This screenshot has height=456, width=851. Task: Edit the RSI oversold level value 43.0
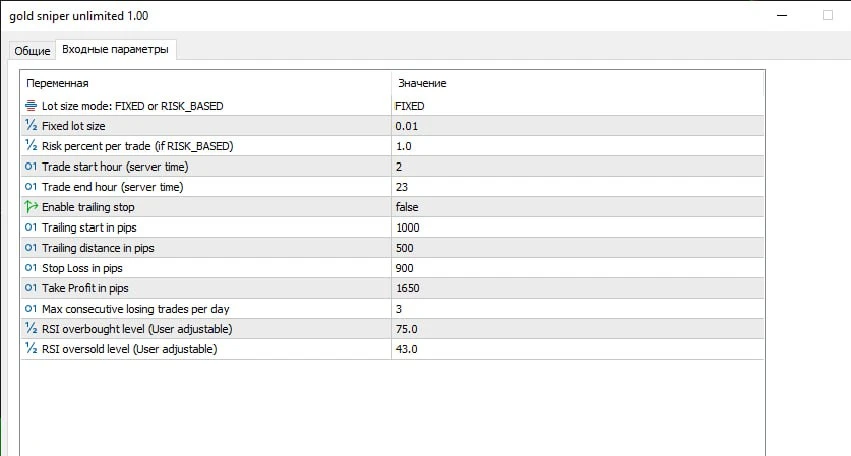(407, 349)
